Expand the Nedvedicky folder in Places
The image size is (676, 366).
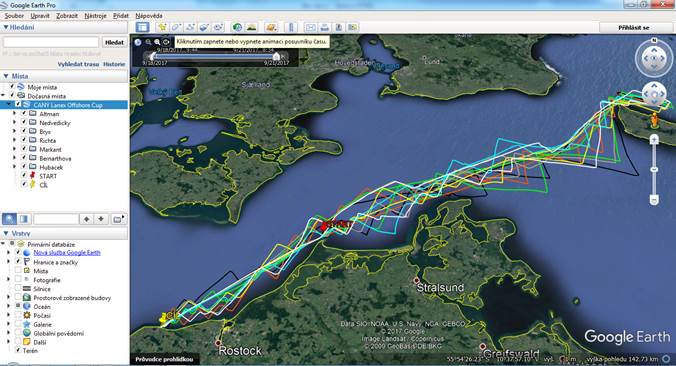(x=14, y=122)
